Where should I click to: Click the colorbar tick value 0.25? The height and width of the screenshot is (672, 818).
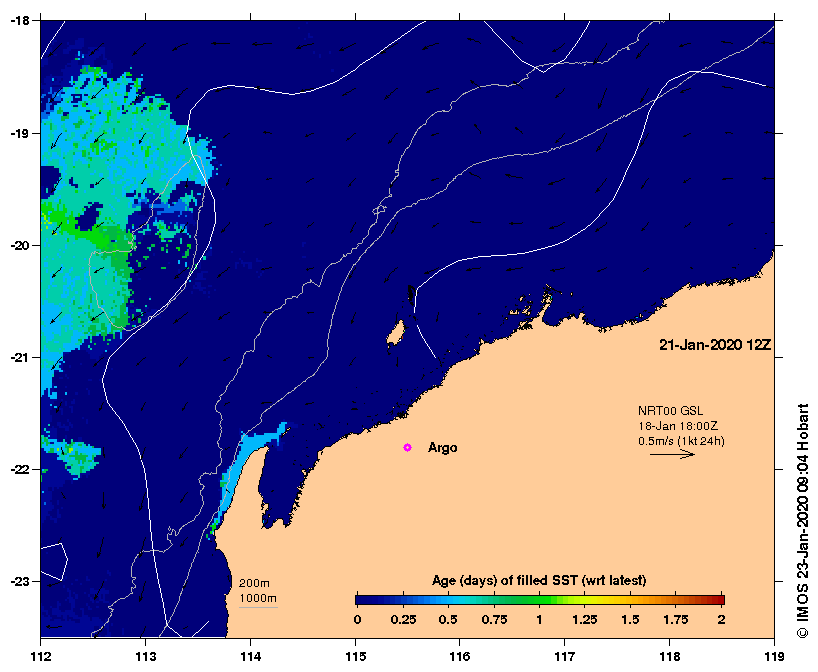pos(403,619)
